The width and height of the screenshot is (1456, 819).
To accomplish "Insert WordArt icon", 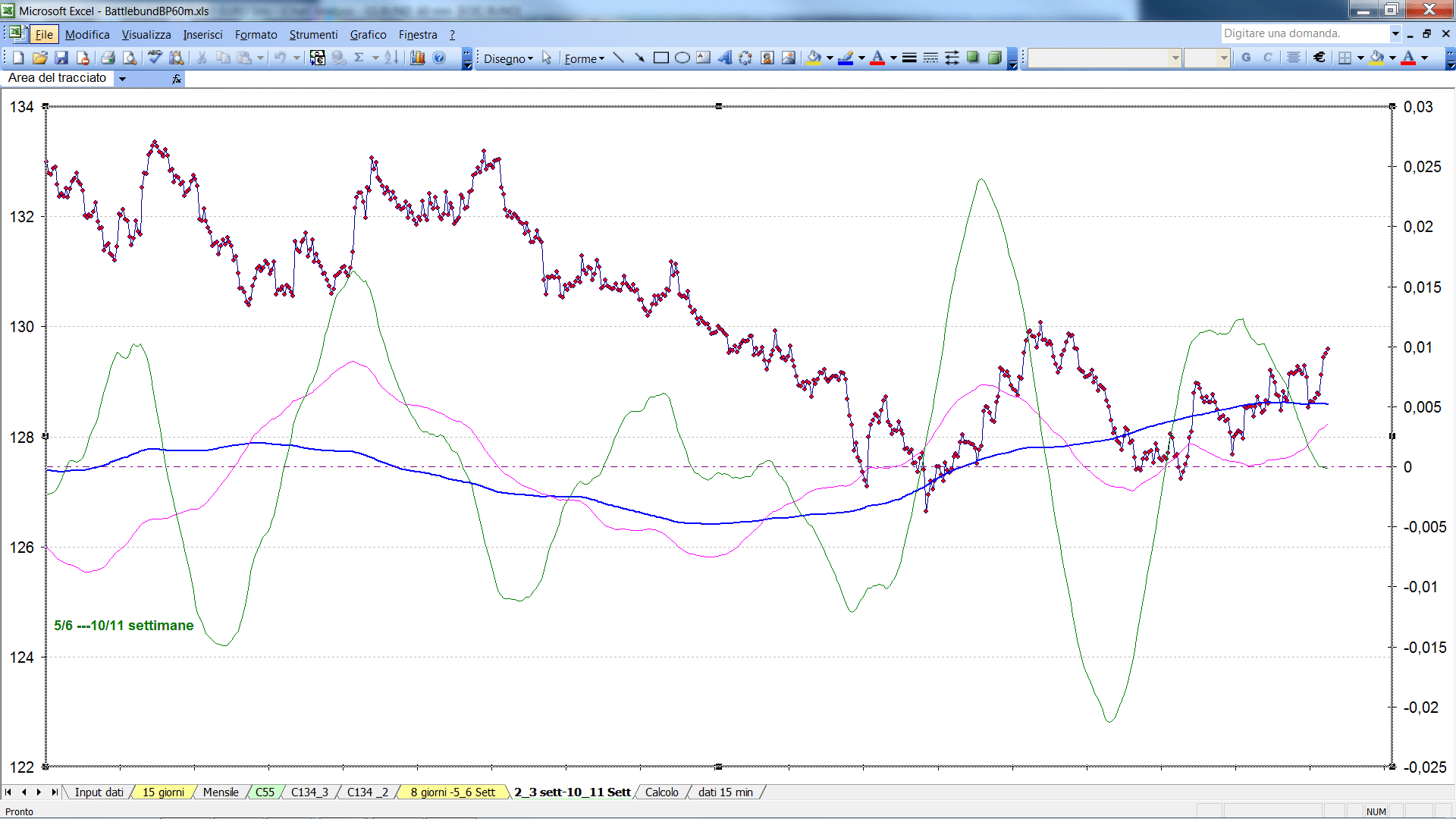I will (724, 58).
